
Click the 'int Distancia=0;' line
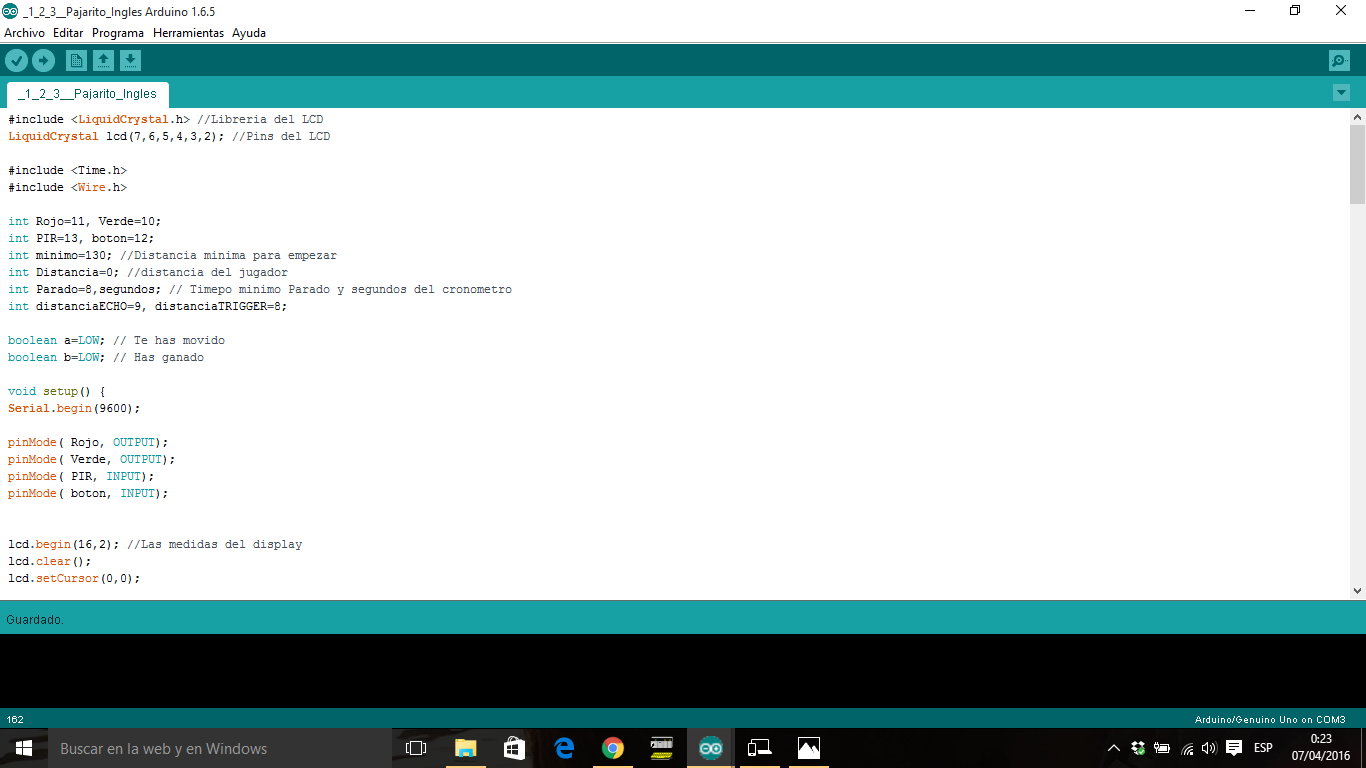click(64, 272)
